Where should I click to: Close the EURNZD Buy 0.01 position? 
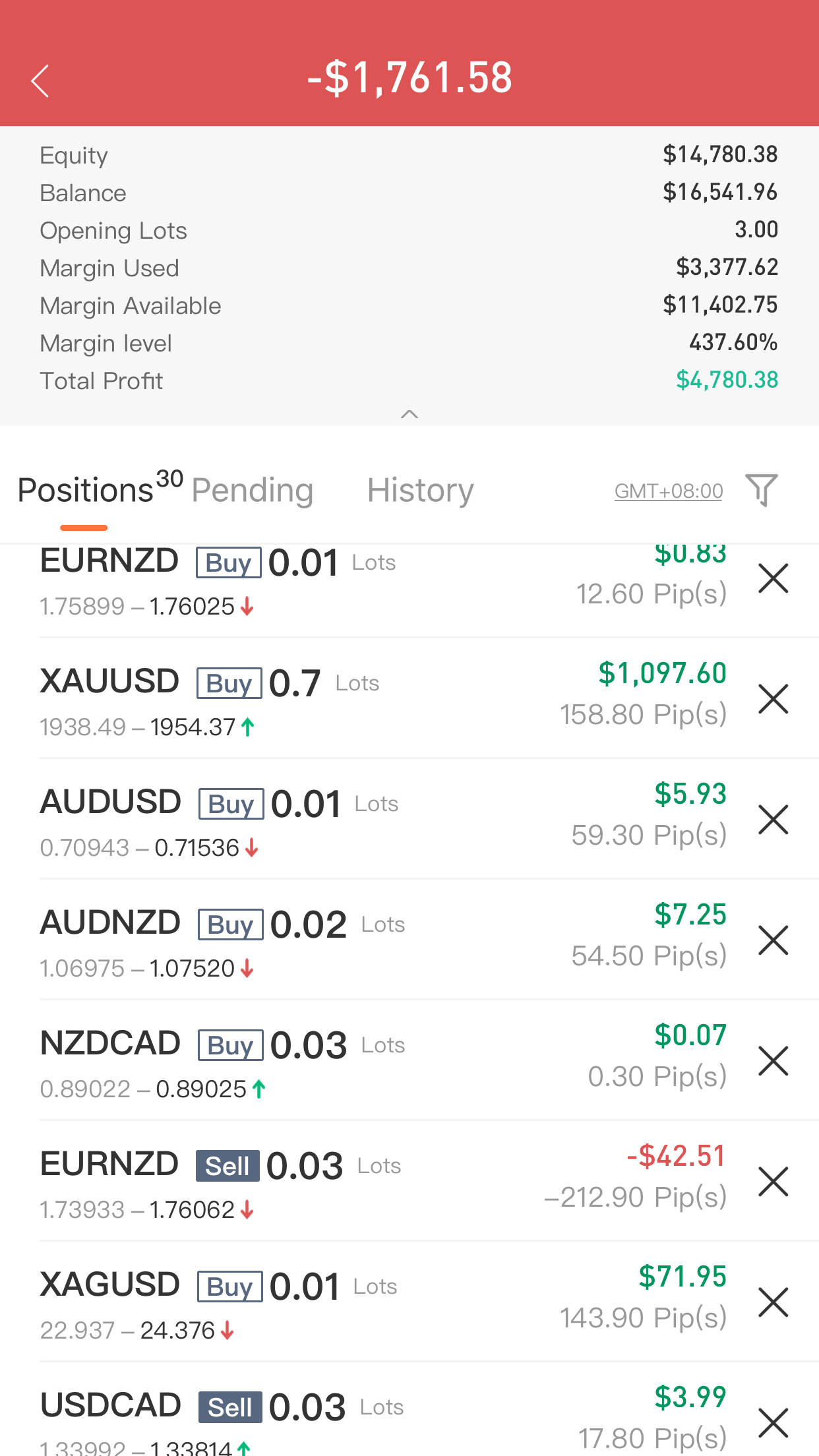tap(773, 578)
